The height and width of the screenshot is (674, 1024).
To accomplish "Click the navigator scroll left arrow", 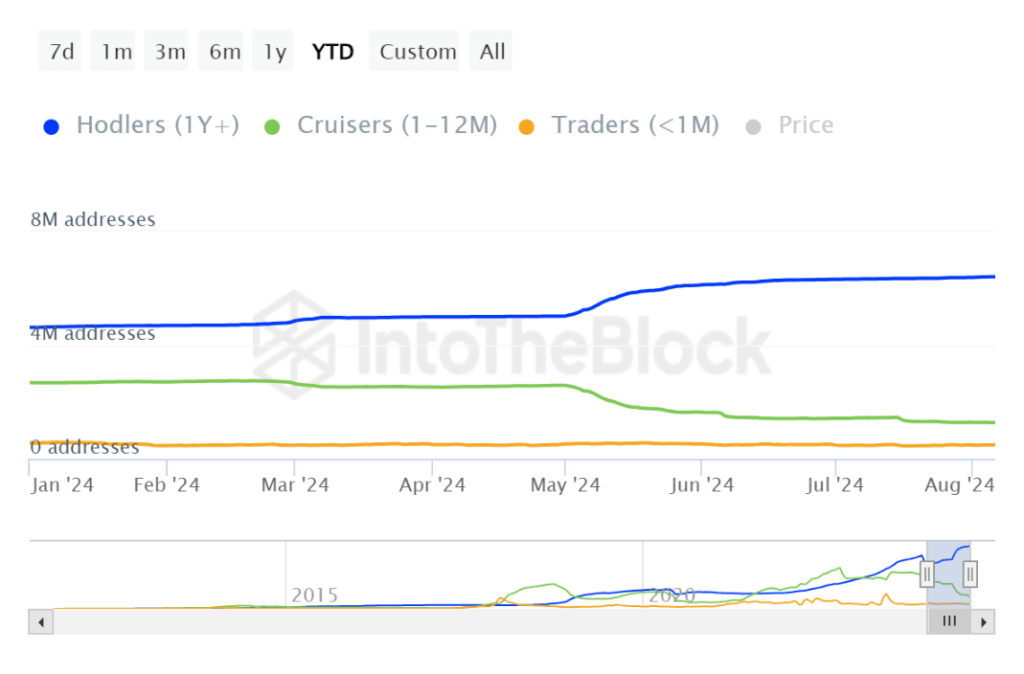I will (x=41, y=622).
